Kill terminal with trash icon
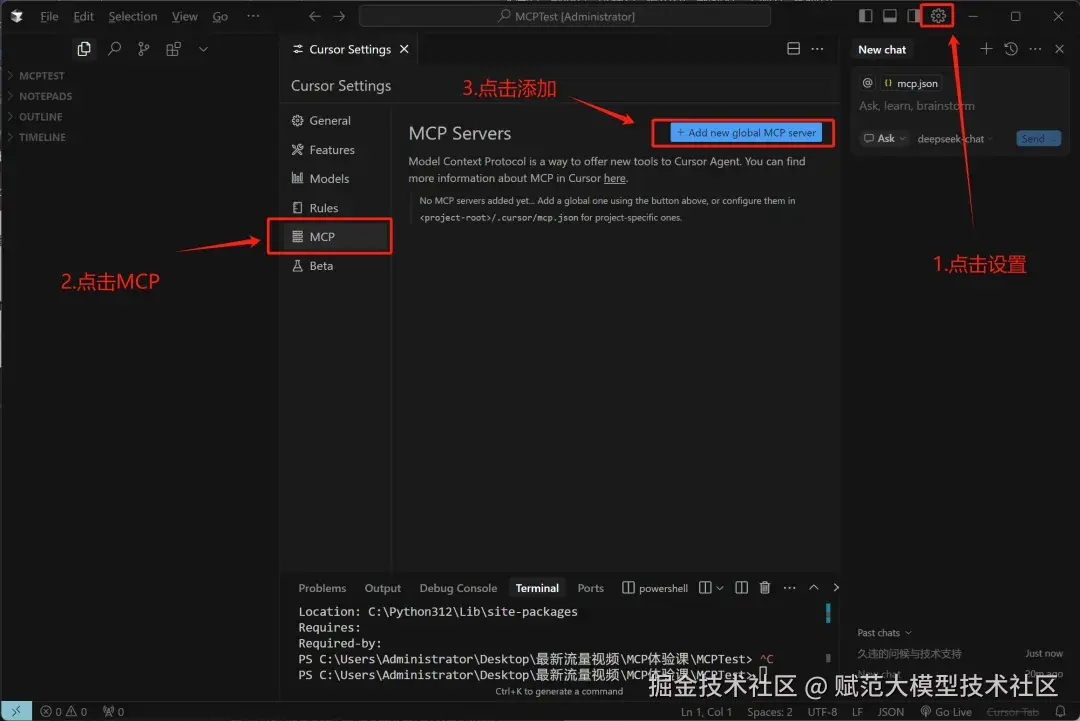The height and width of the screenshot is (721, 1080). click(x=765, y=587)
